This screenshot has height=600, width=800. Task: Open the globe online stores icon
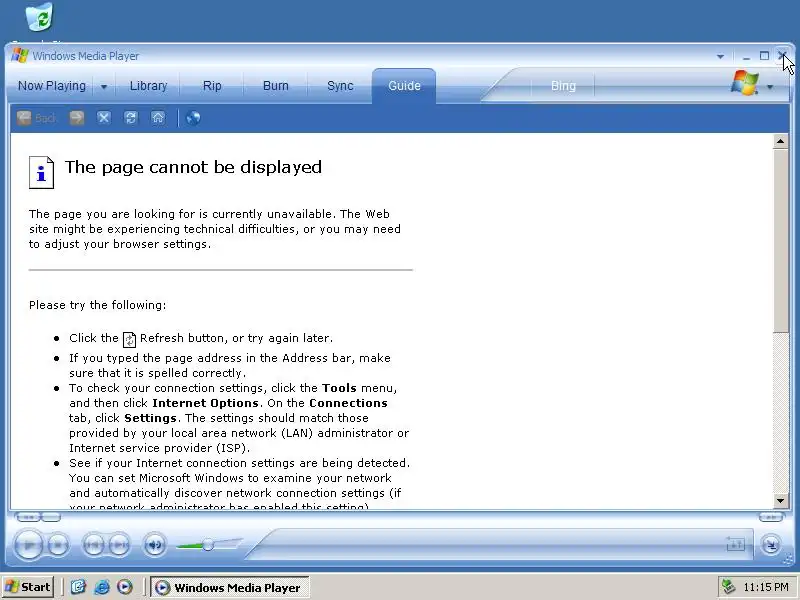[193, 118]
